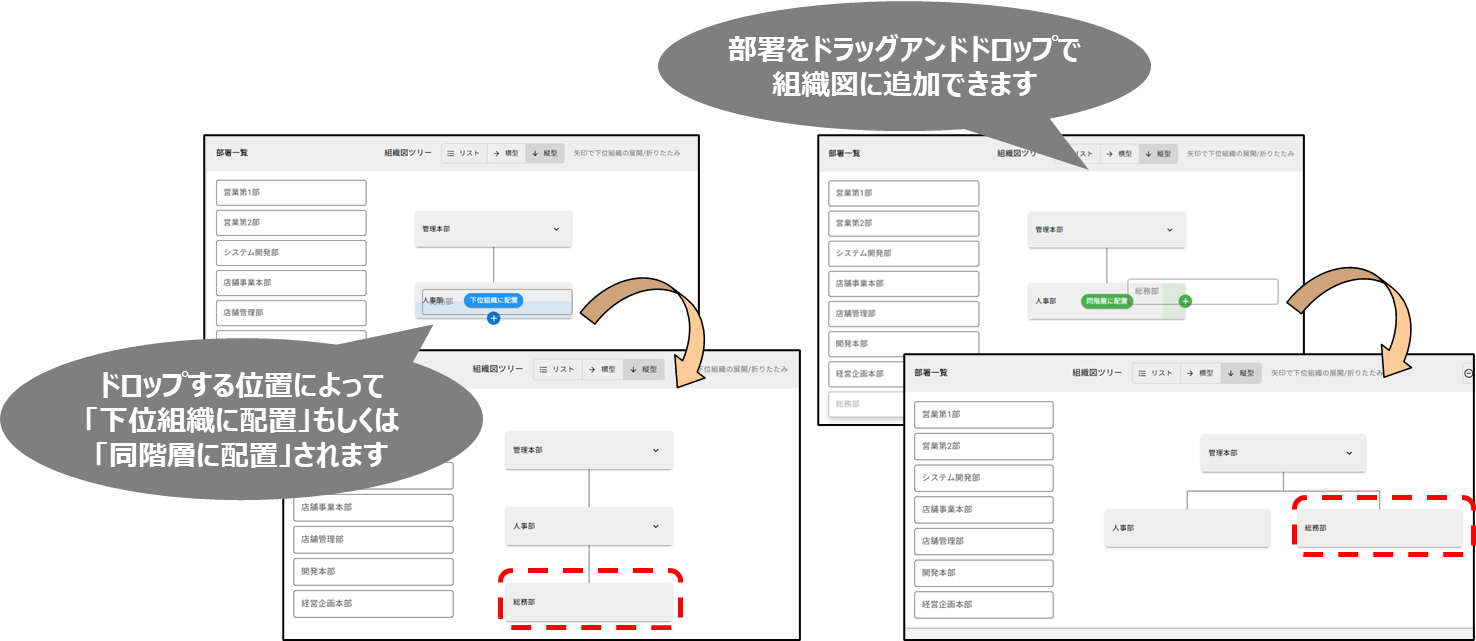
Task: Click the blue 下位組織に配置 badge
Action: click(x=493, y=300)
